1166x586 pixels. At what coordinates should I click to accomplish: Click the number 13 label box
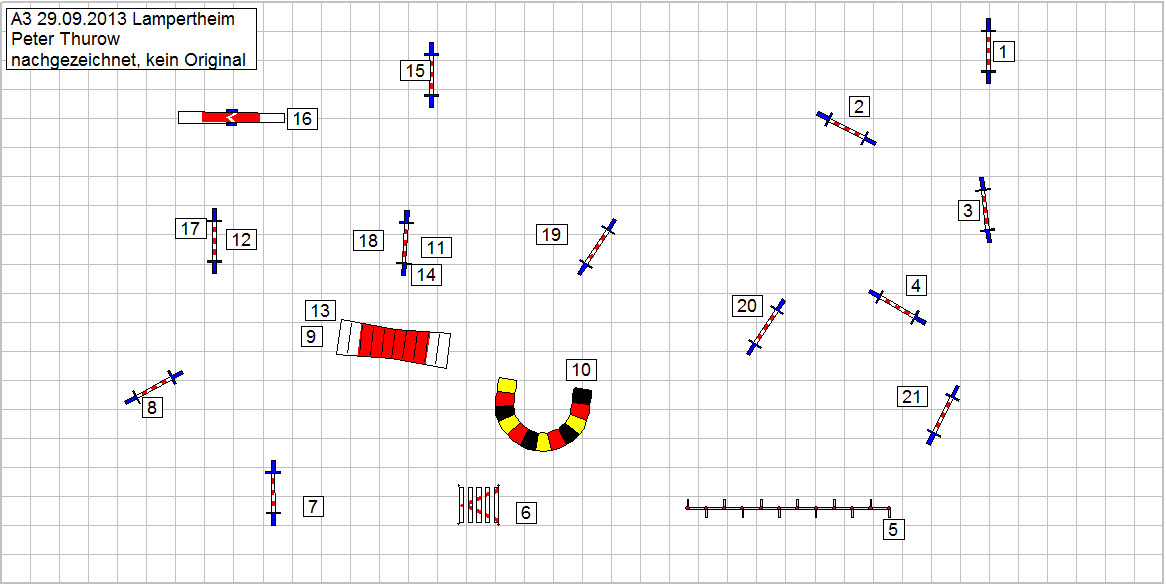pos(320,310)
